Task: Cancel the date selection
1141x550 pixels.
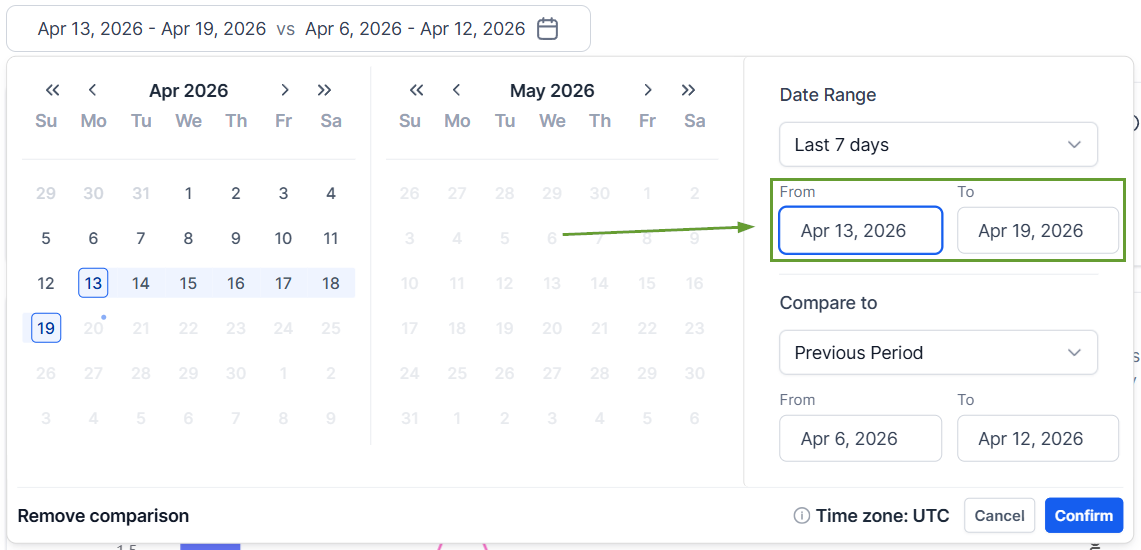Action: pos(999,516)
